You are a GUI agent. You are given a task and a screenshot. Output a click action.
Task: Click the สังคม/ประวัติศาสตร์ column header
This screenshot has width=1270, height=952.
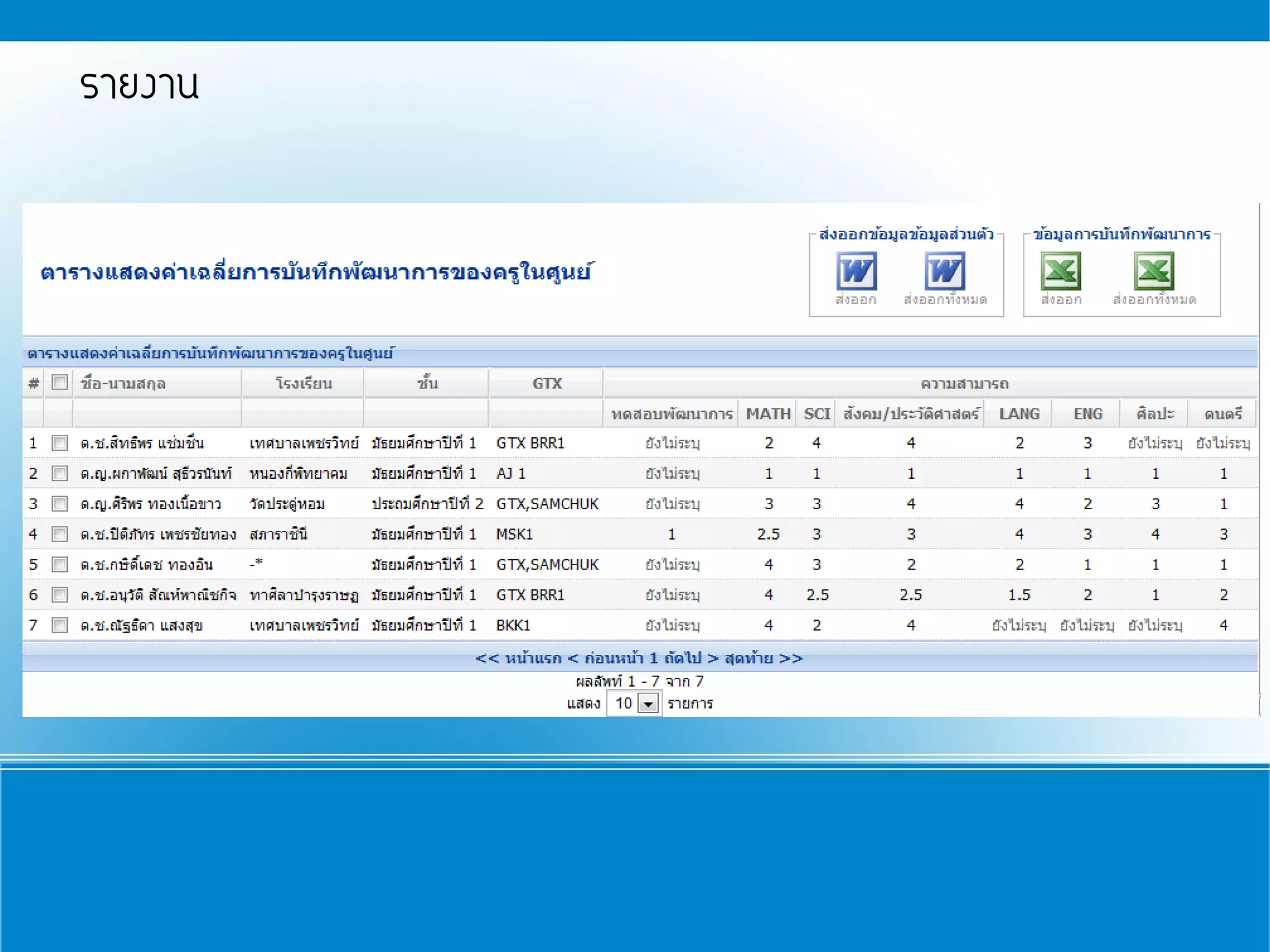(910, 414)
